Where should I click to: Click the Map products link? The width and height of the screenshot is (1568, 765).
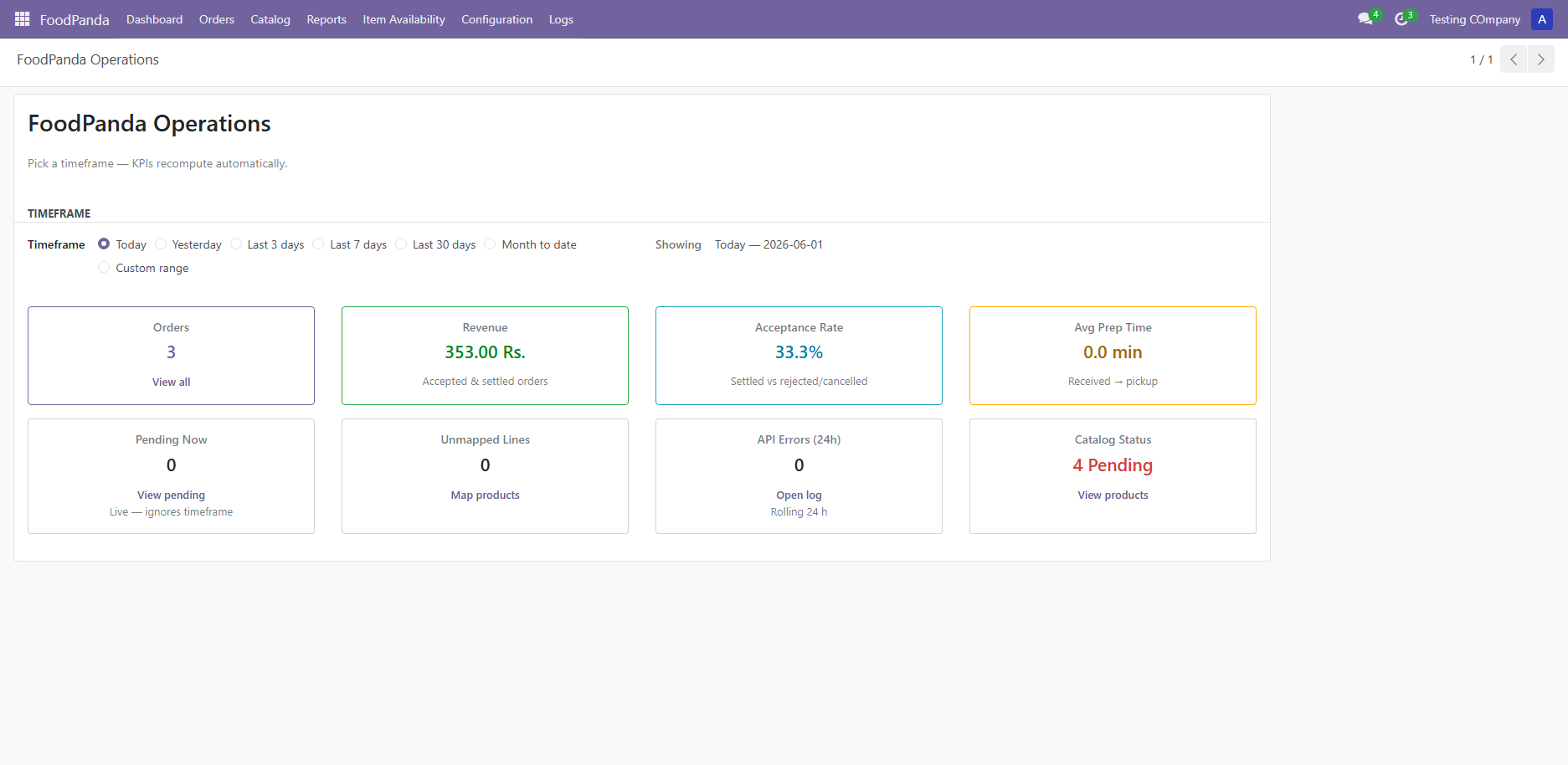point(486,495)
